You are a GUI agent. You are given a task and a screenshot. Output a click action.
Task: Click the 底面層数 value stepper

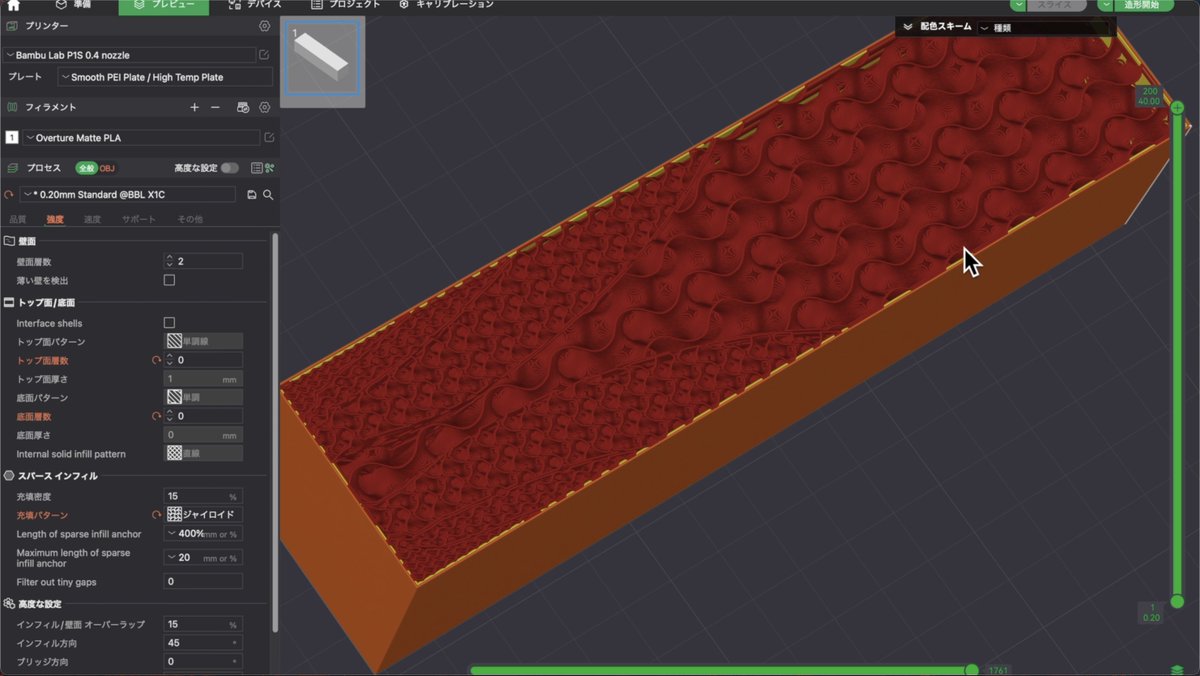pos(169,416)
